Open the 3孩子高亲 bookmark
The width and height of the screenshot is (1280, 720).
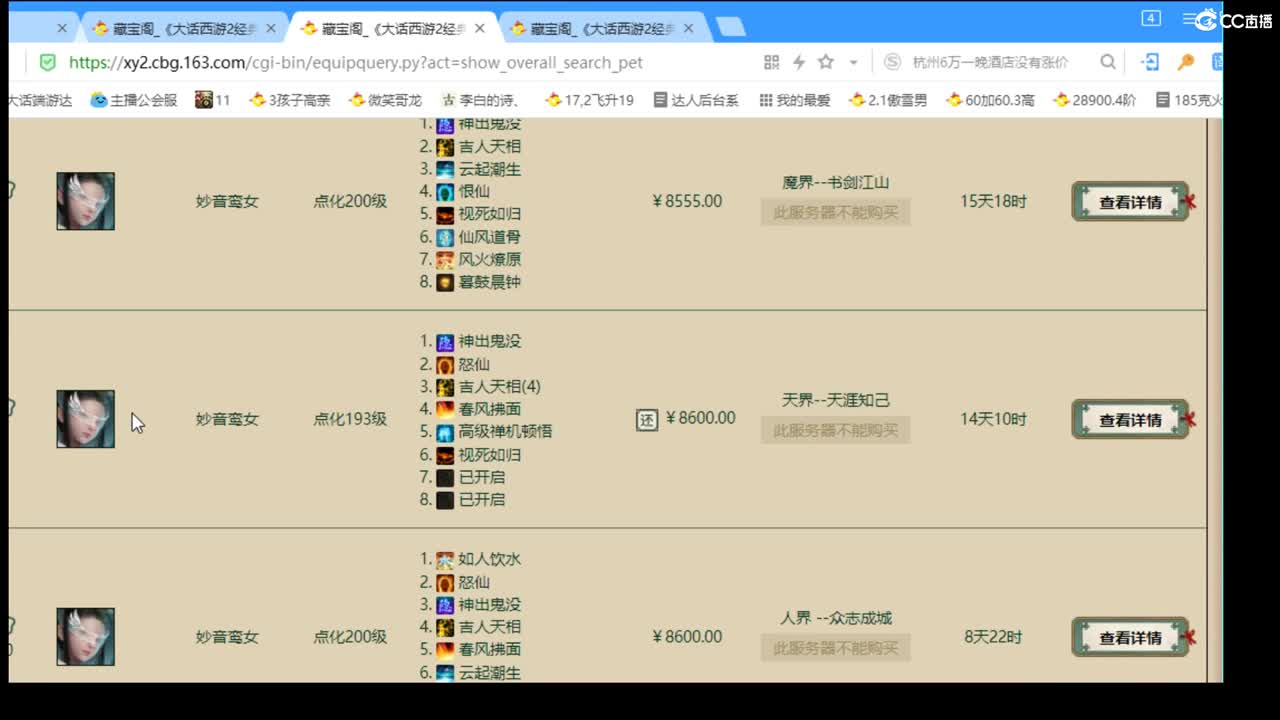click(290, 100)
